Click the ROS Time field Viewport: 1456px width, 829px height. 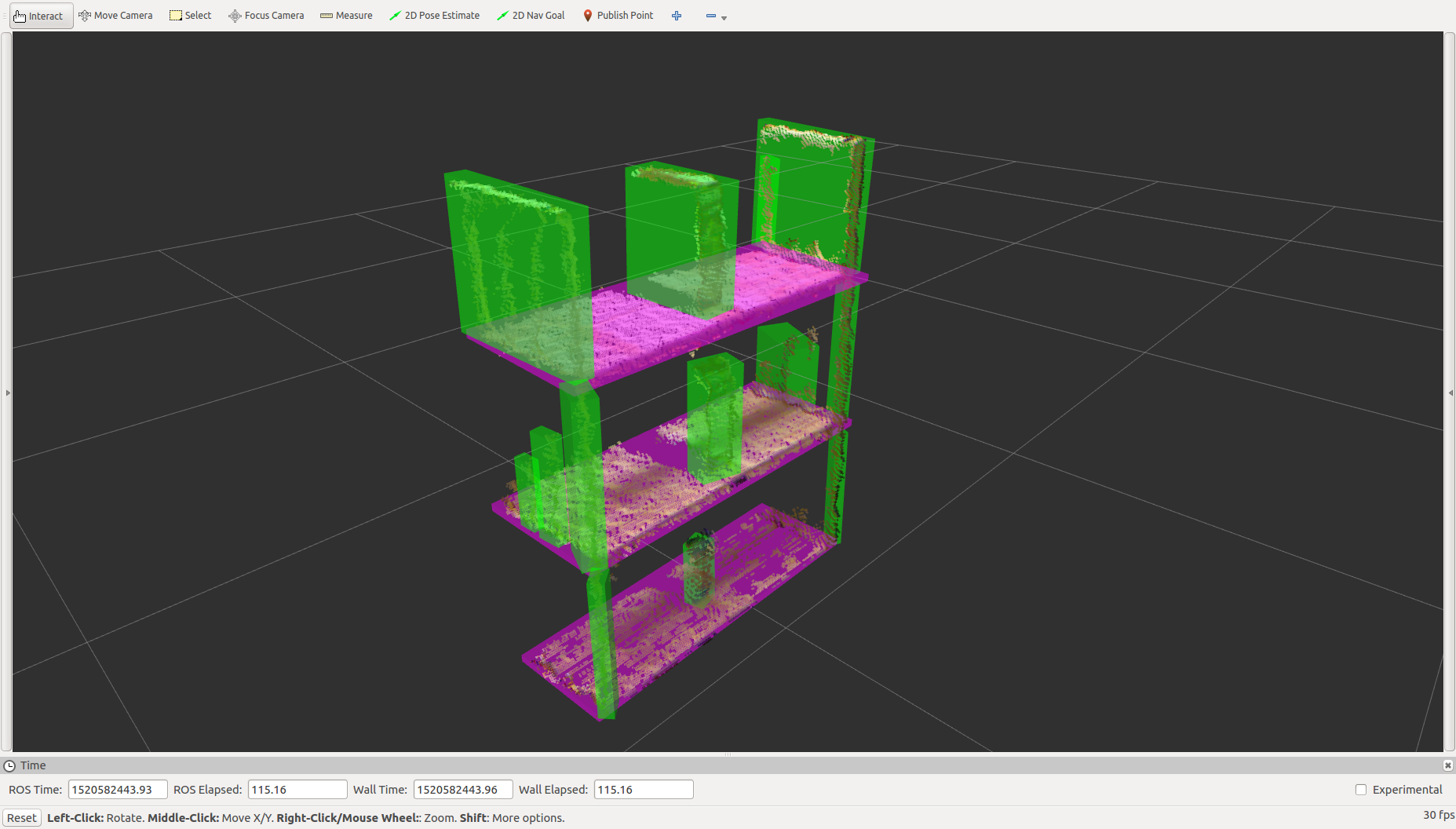tap(117, 790)
